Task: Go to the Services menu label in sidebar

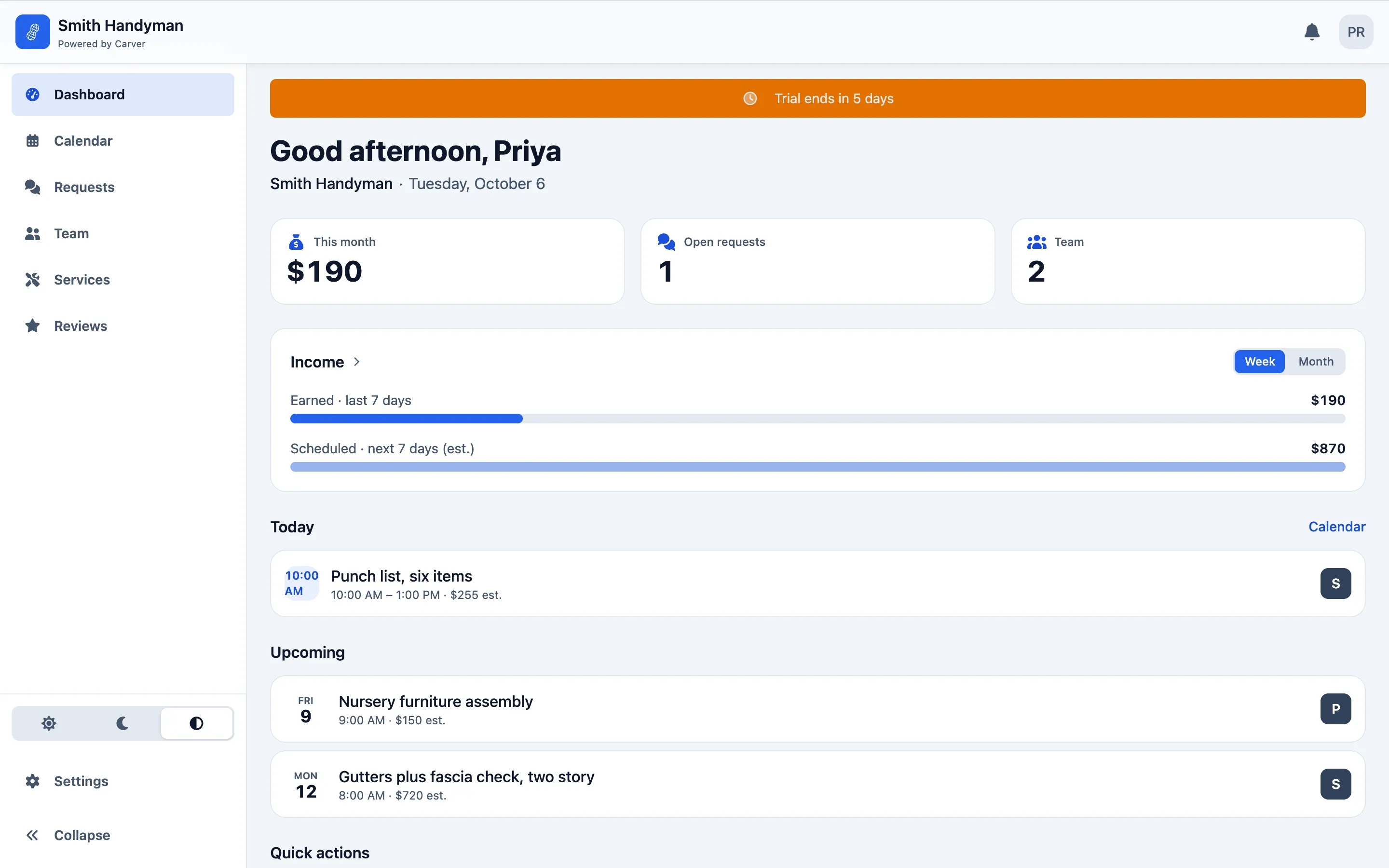Action: point(82,280)
